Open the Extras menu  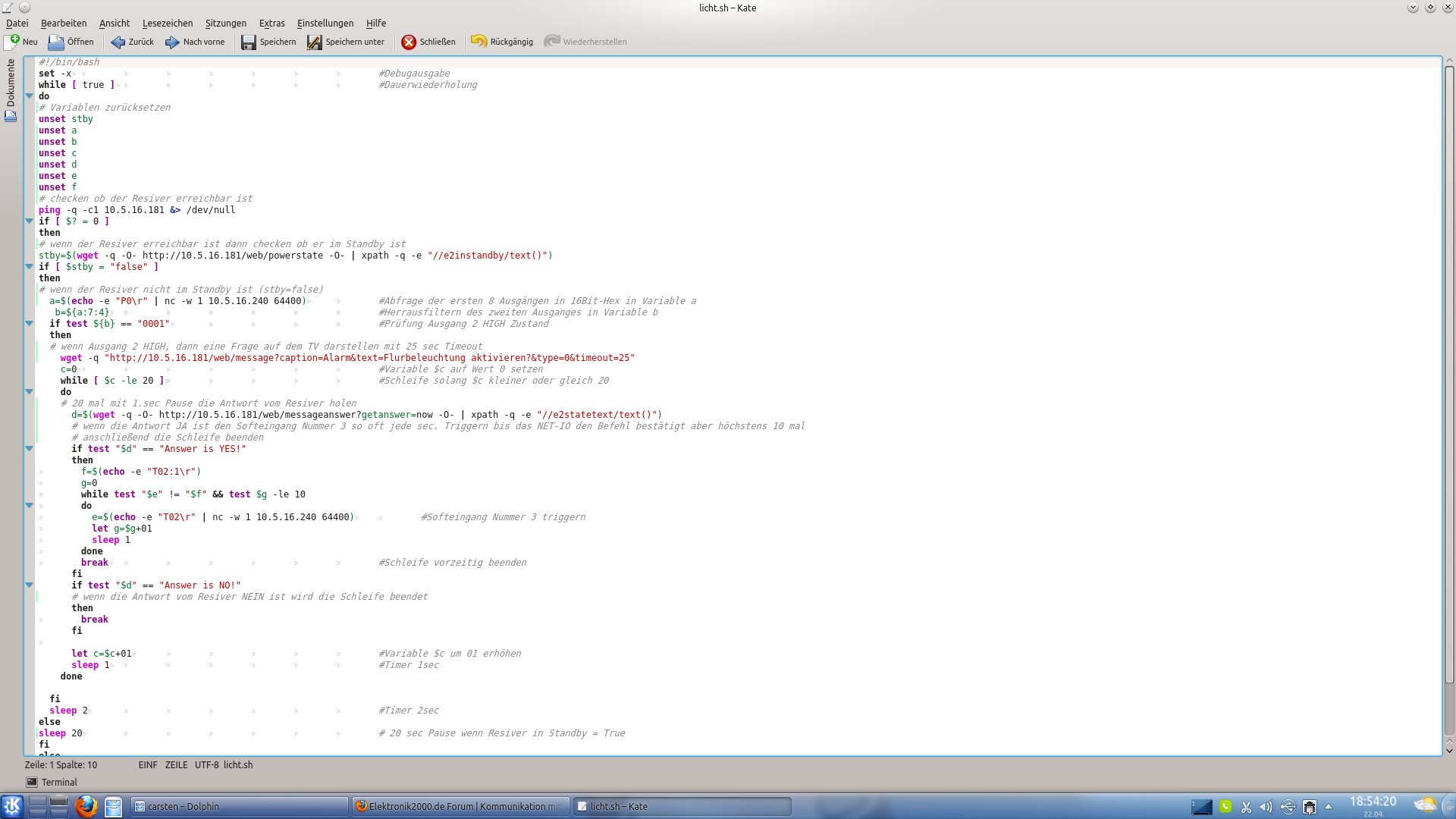(271, 23)
